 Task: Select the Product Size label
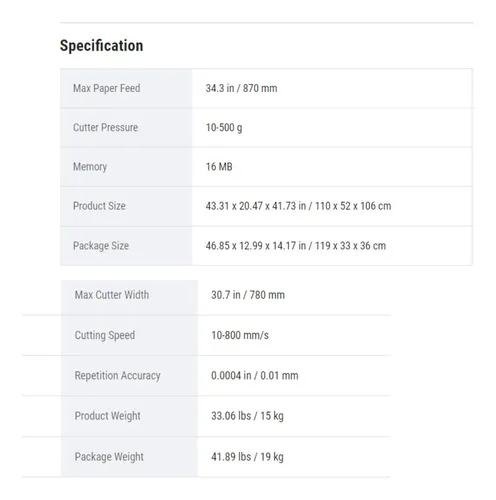tap(99, 206)
